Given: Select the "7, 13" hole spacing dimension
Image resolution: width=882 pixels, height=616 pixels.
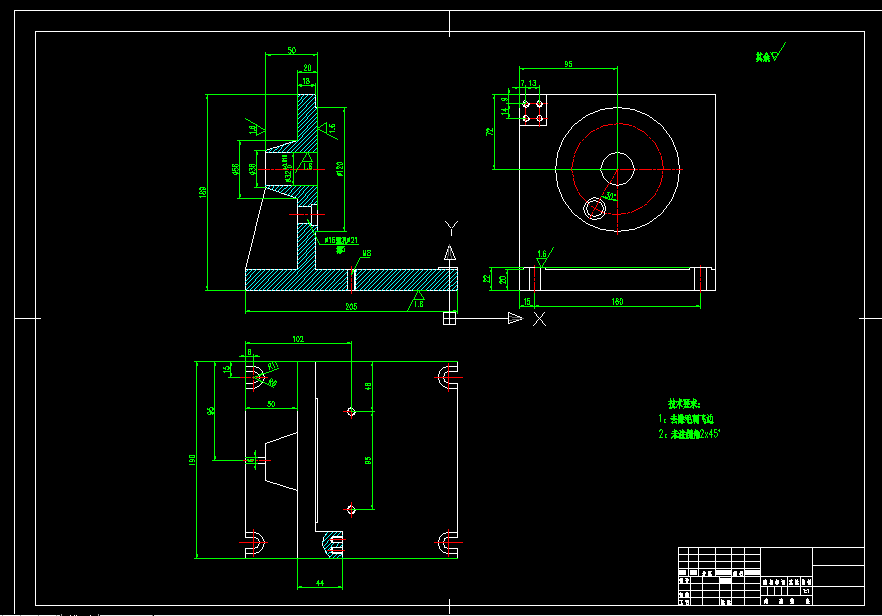Looking at the screenshot, I should (x=528, y=83).
